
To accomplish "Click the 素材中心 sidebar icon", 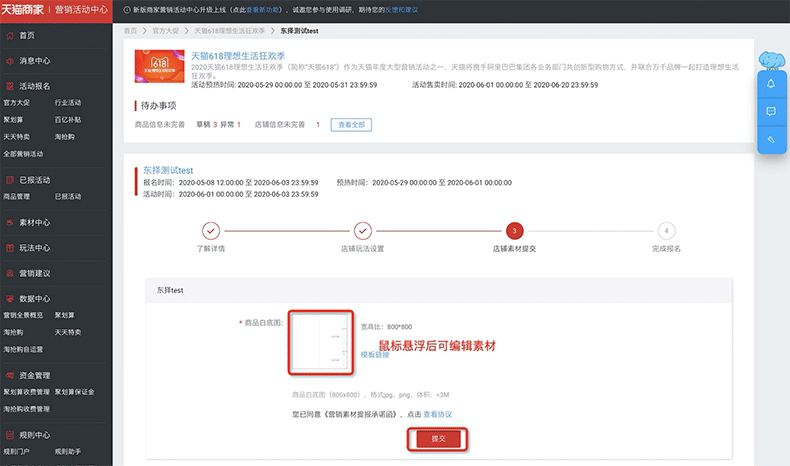I will coord(9,222).
